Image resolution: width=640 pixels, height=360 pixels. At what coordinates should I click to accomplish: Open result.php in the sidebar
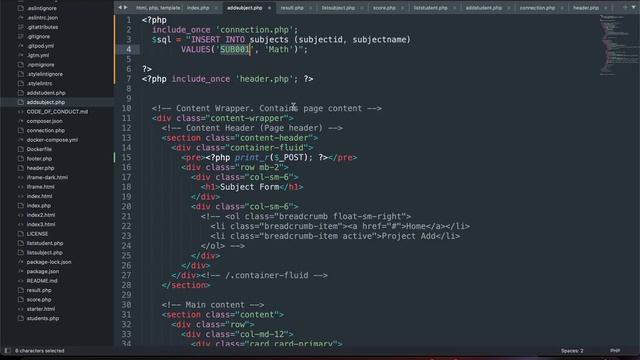click(39, 290)
